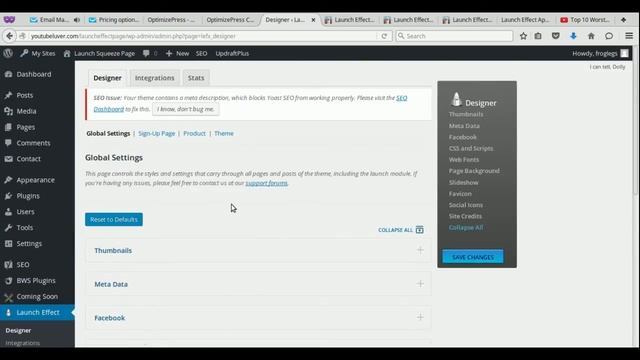Click the Save Changes button
The width and height of the screenshot is (640, 360).
tap(473, 257)
